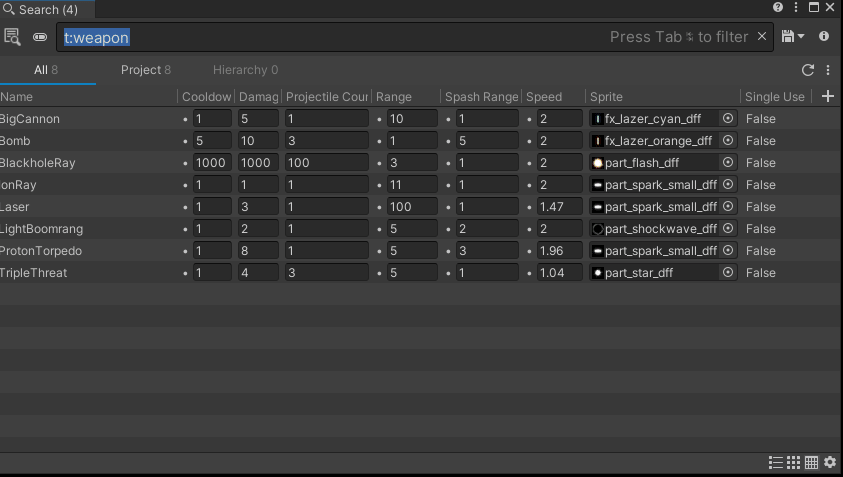The height and width of the screenshot is (477, 843).
Task: Switch to the Project tab
Action: 145,70
